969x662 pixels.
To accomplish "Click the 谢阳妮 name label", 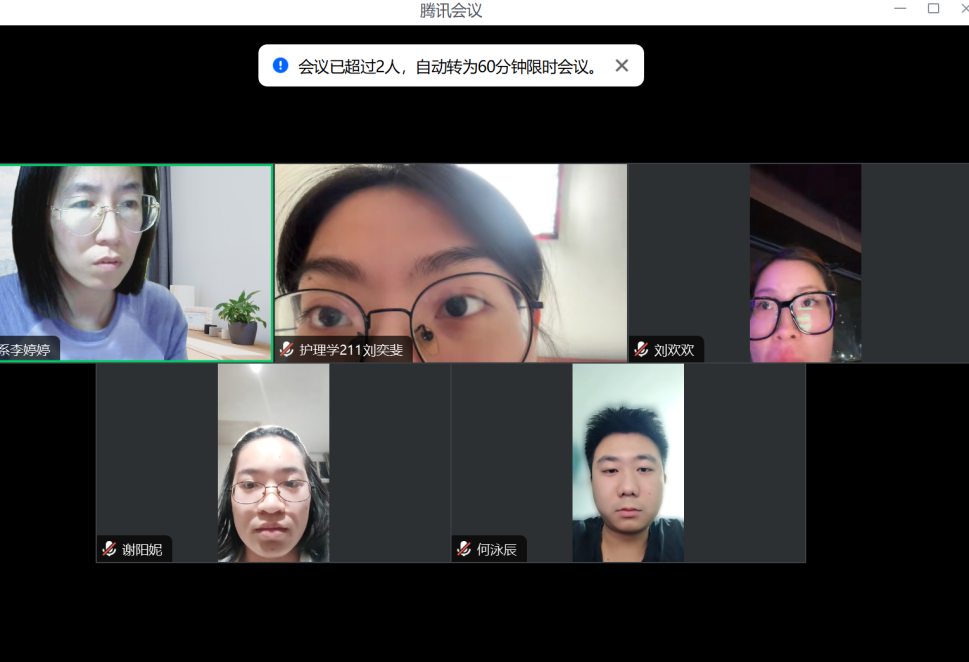I will (x=142, y=549).
